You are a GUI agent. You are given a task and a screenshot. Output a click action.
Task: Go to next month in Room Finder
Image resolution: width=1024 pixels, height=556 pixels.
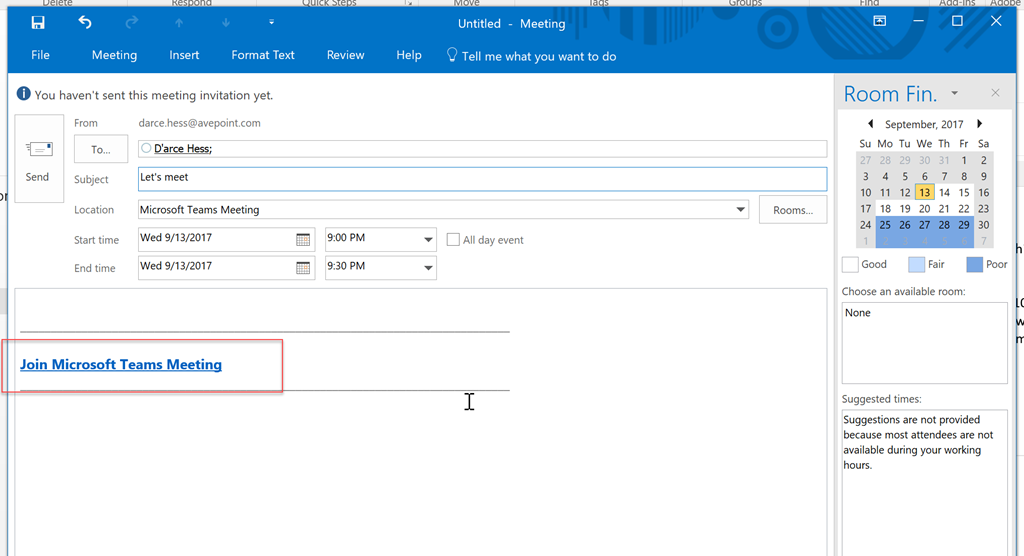click(x=979, y=123)
